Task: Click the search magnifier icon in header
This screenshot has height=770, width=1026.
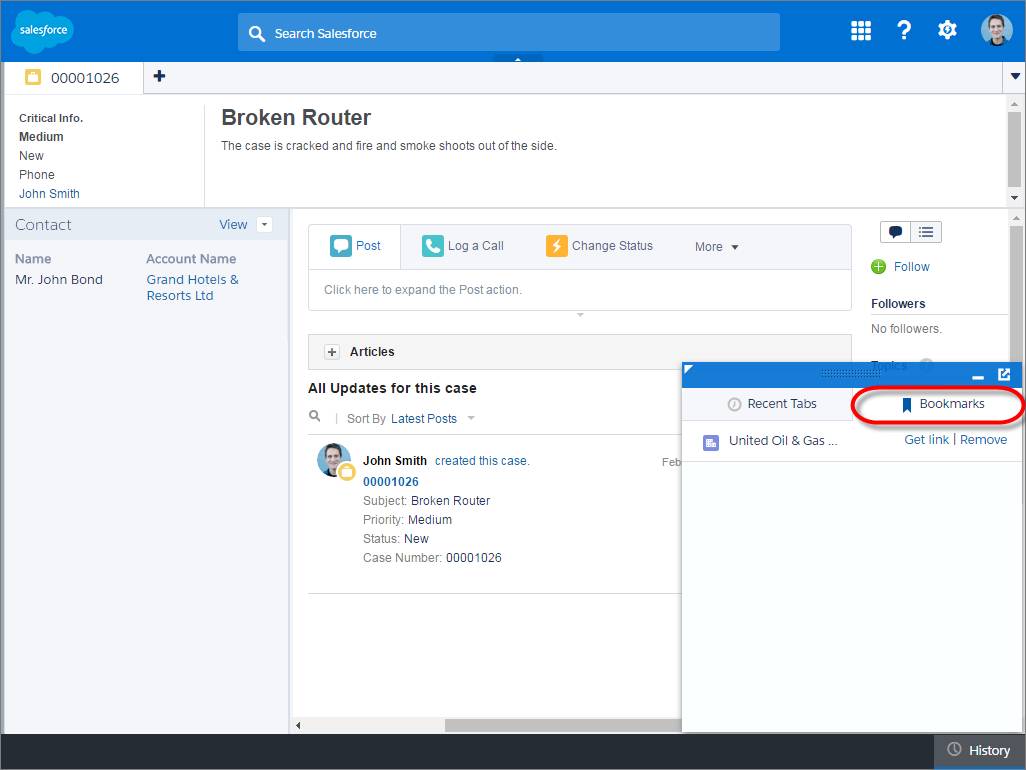Action: pyautogui.click(x=256, y=33)
